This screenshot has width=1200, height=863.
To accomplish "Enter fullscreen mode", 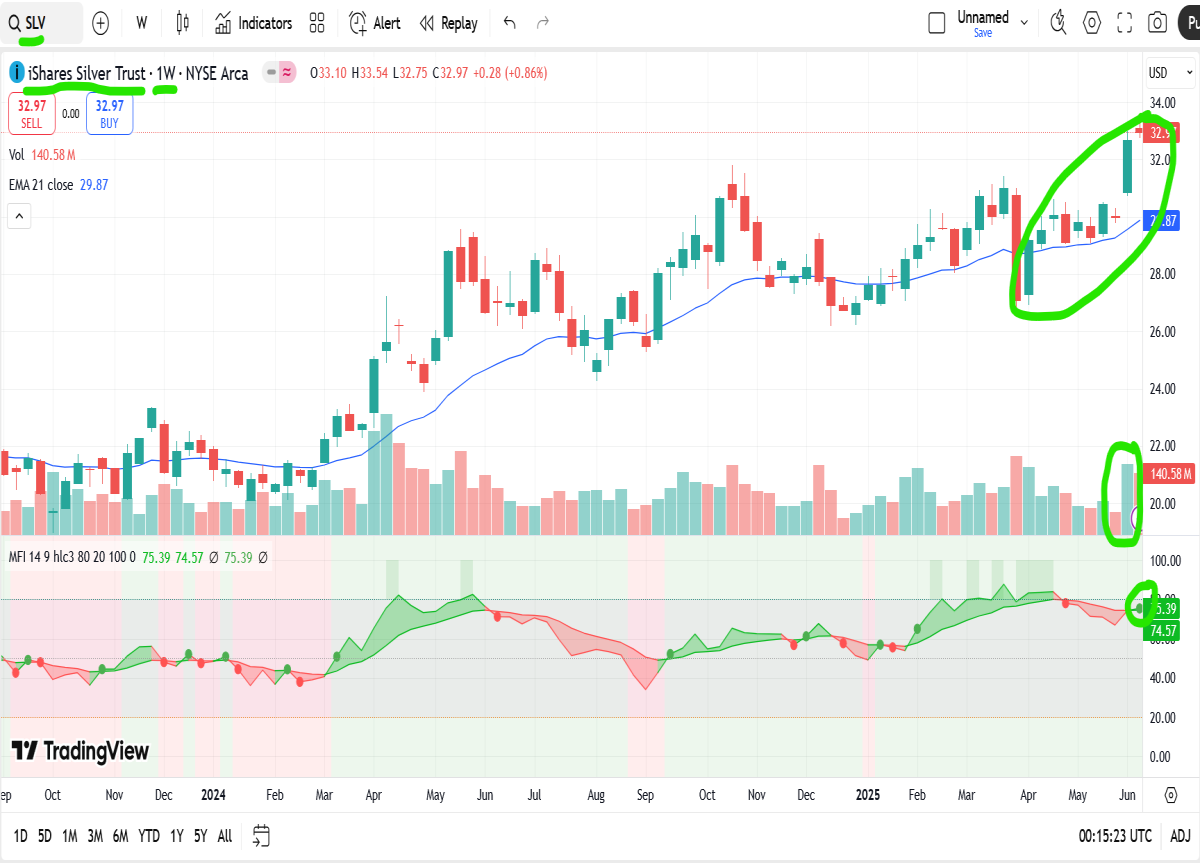I will [1125, 22].
